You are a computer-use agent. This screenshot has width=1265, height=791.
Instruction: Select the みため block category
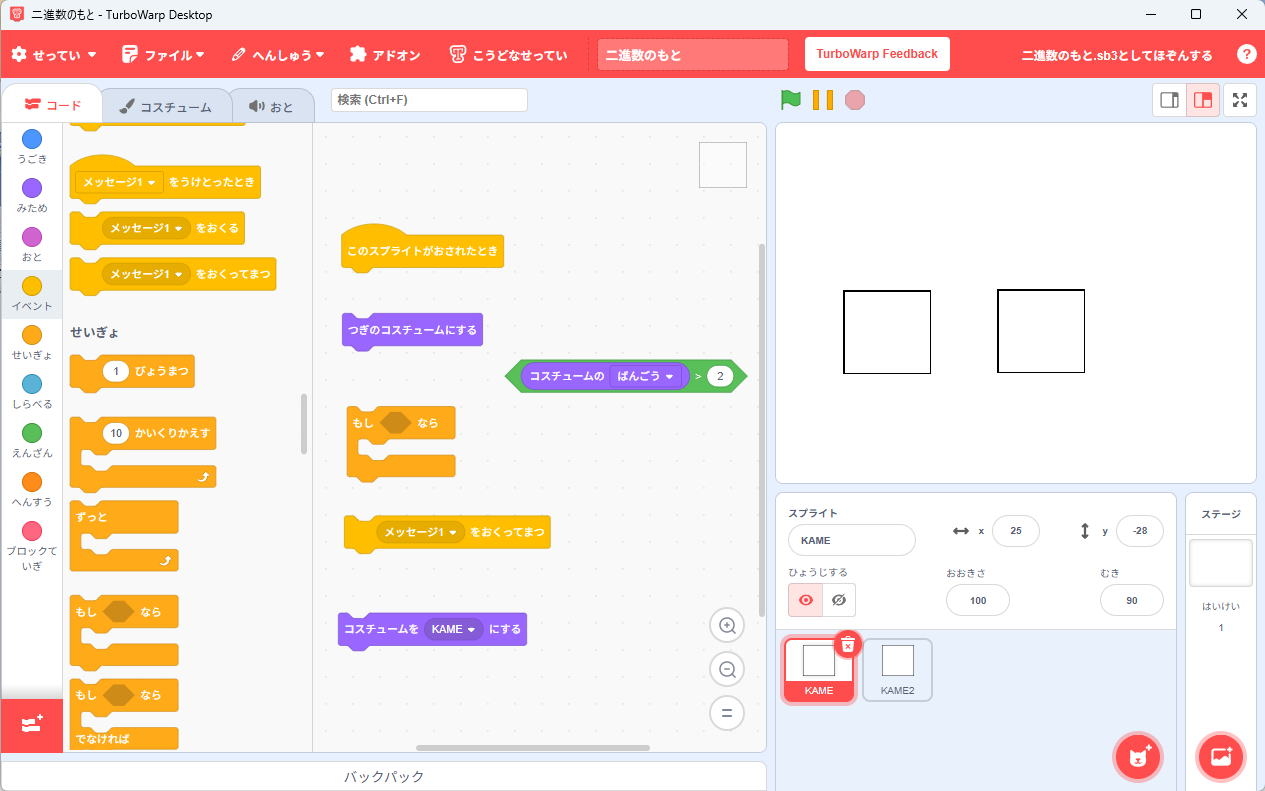coord(32,196)
